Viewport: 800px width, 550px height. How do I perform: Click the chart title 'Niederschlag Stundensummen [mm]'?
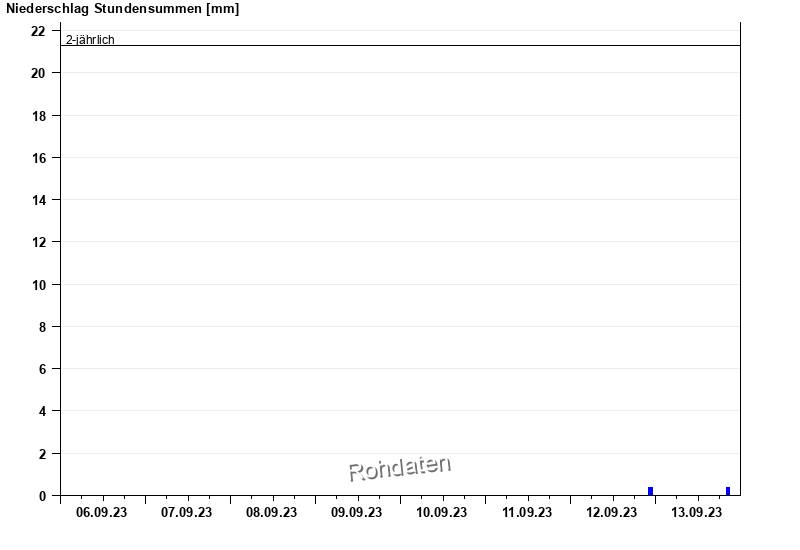point(122,9)
